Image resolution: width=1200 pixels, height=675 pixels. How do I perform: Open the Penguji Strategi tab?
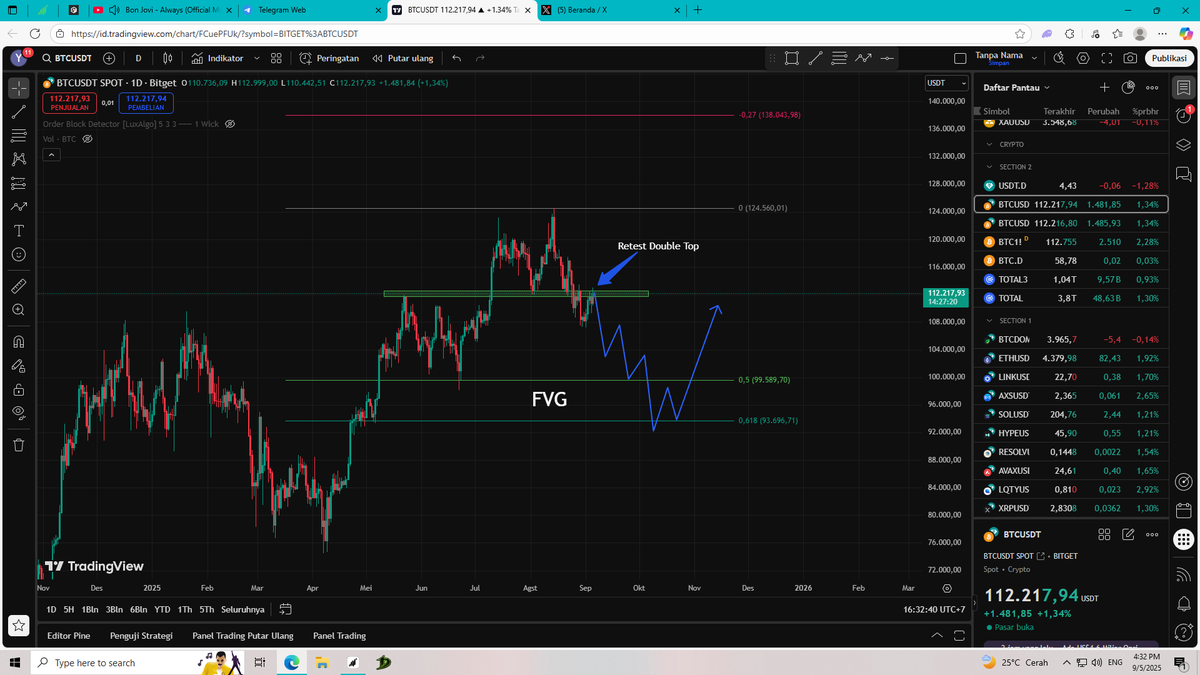coord(141,636)
